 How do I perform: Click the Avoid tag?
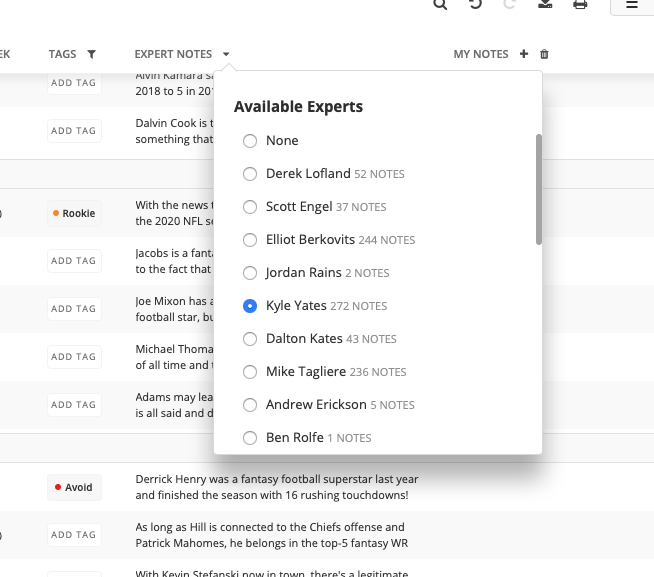coord(74,487)
